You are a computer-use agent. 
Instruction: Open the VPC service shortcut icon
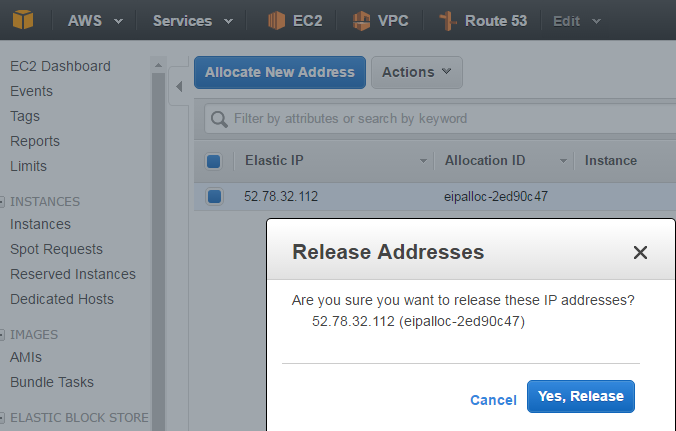pos(361,21)
